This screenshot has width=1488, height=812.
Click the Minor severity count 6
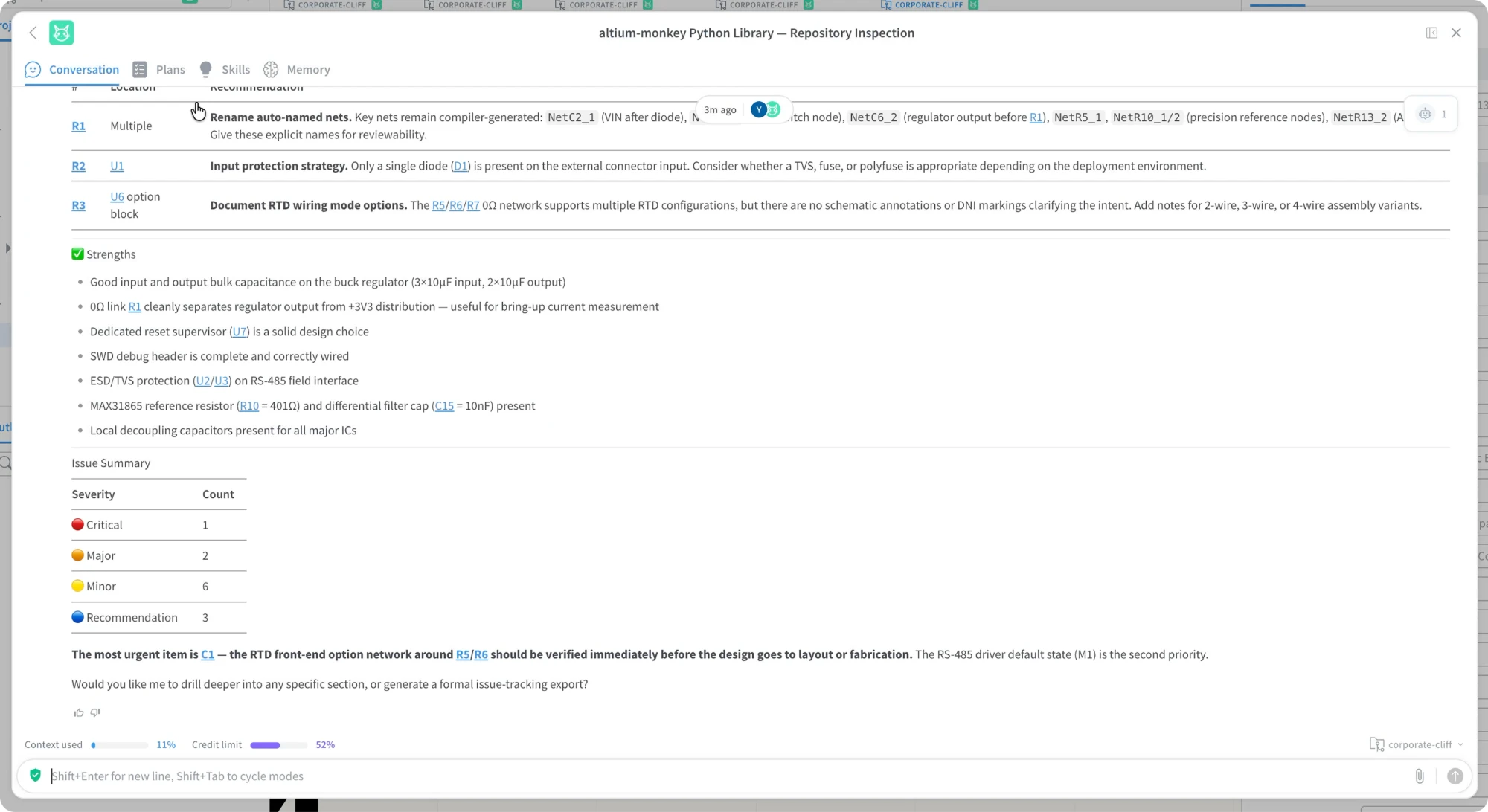coord(205,587)
